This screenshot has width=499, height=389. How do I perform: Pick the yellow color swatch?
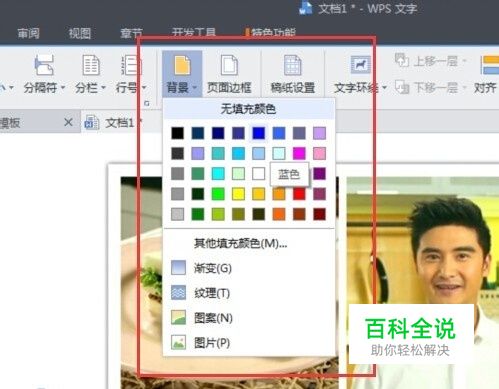238,194
